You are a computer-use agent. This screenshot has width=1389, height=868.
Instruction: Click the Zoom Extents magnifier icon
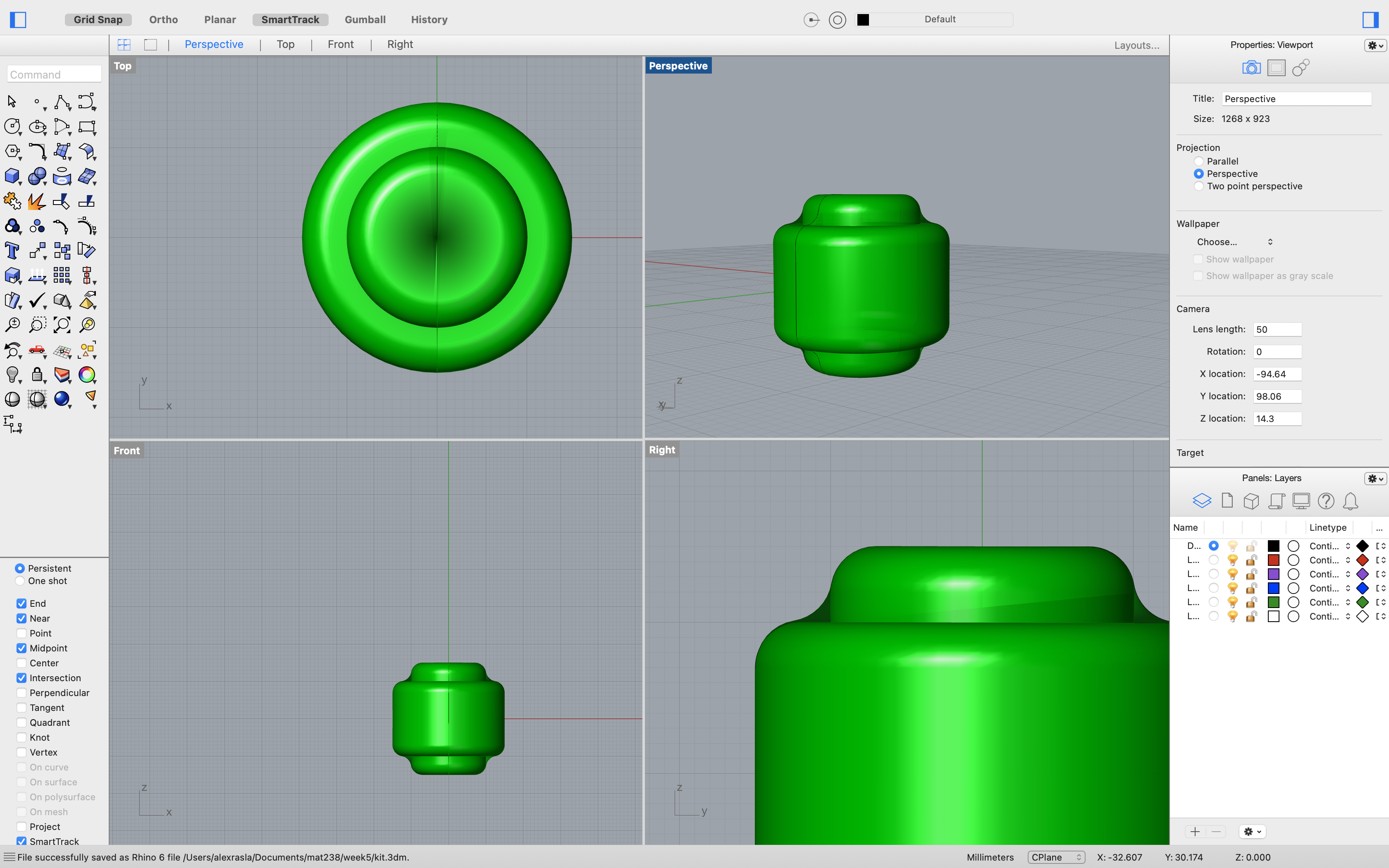coord(62,325)
